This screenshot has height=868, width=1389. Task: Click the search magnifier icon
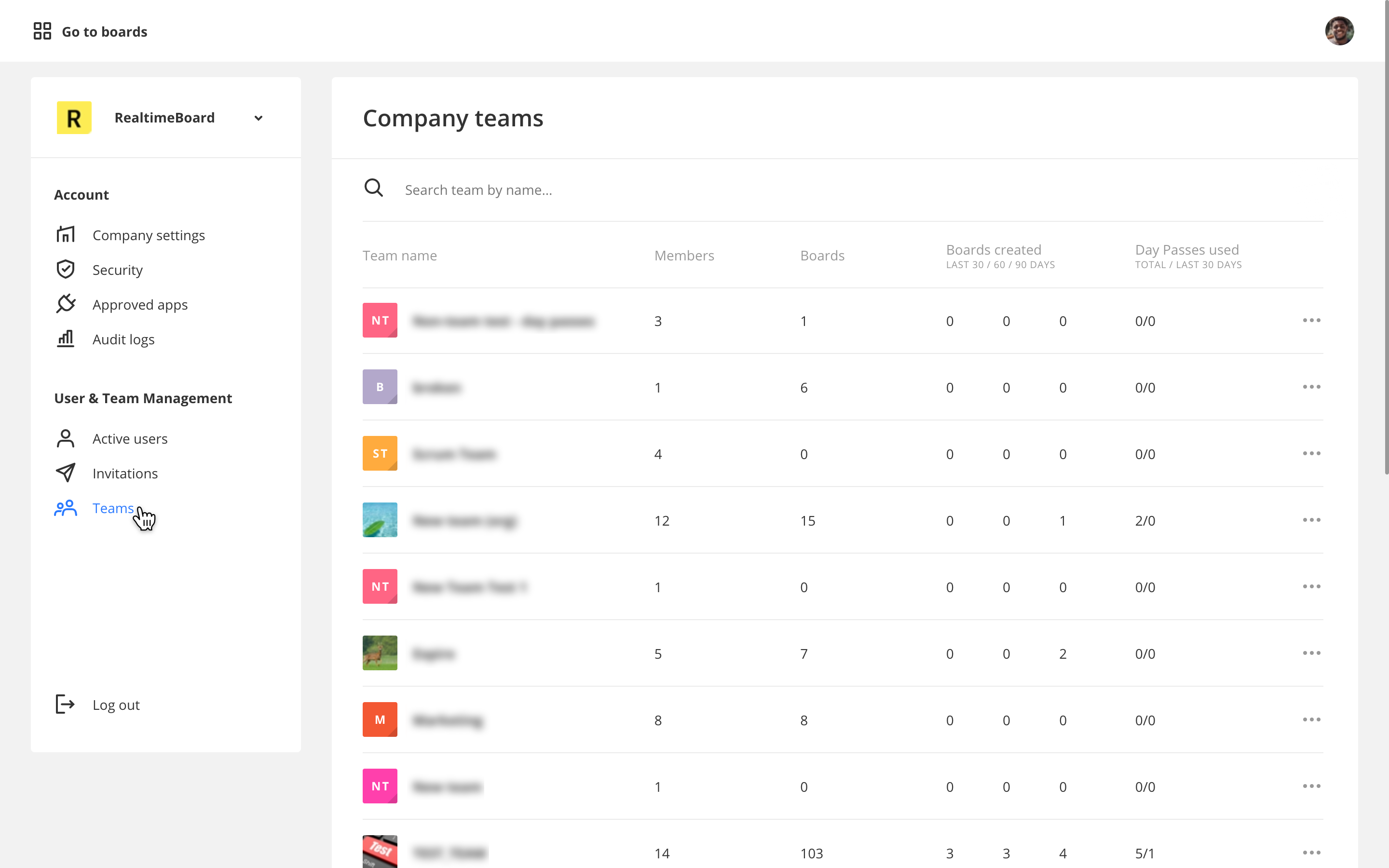374,188
